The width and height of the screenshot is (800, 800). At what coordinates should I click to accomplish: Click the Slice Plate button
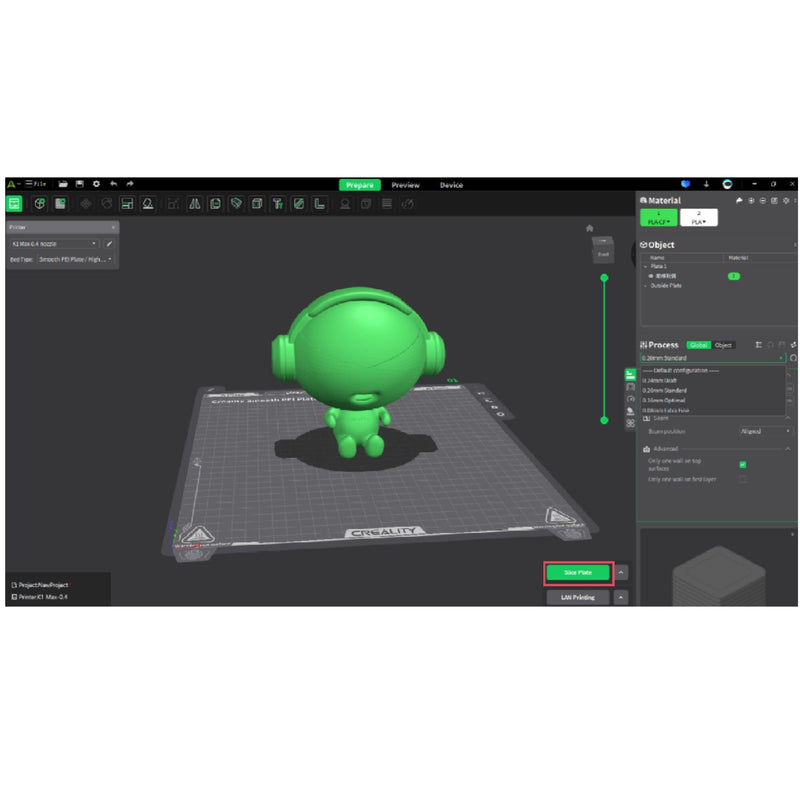click(x=577, y=573)
